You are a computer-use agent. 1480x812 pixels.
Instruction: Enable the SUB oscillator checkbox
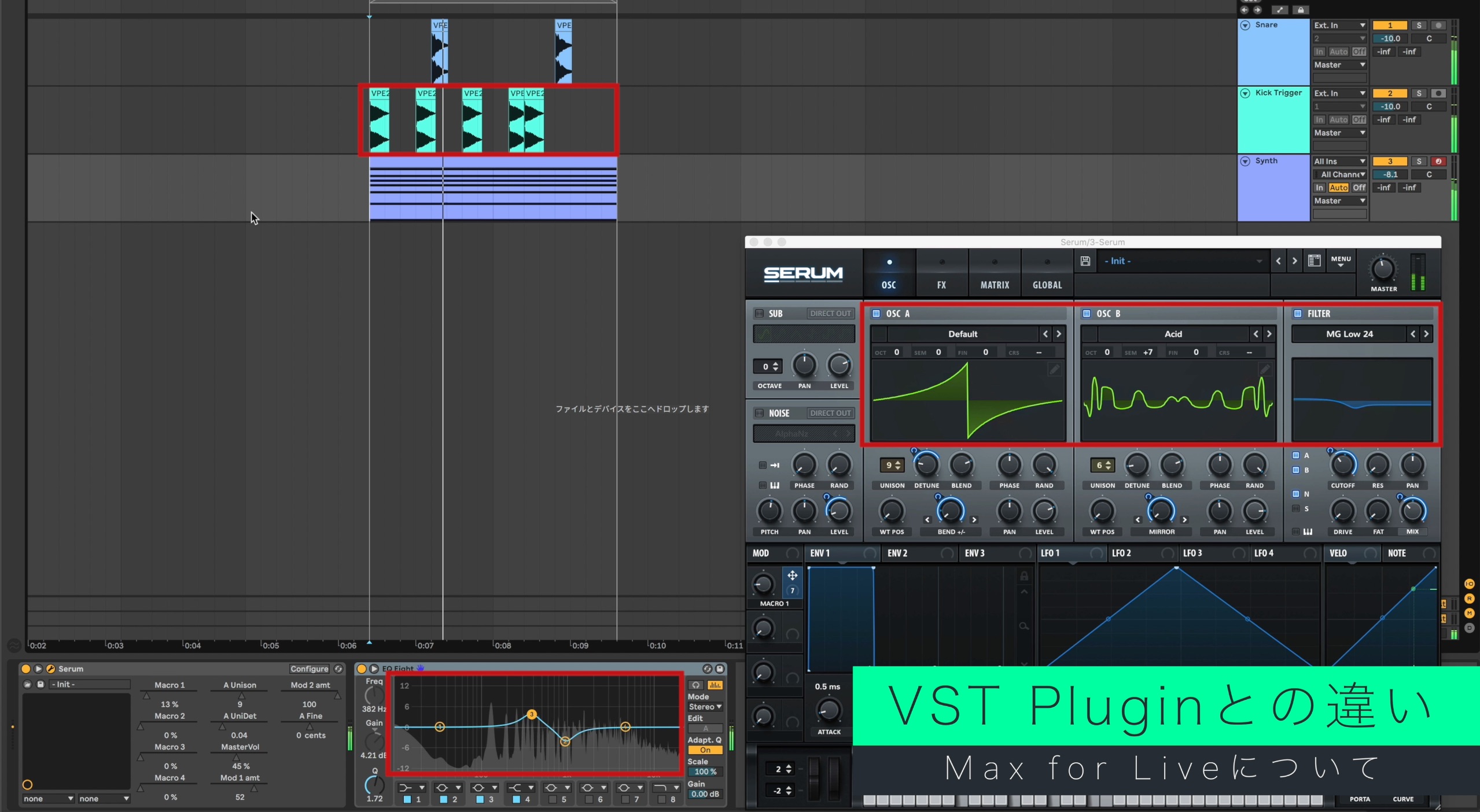759,313
